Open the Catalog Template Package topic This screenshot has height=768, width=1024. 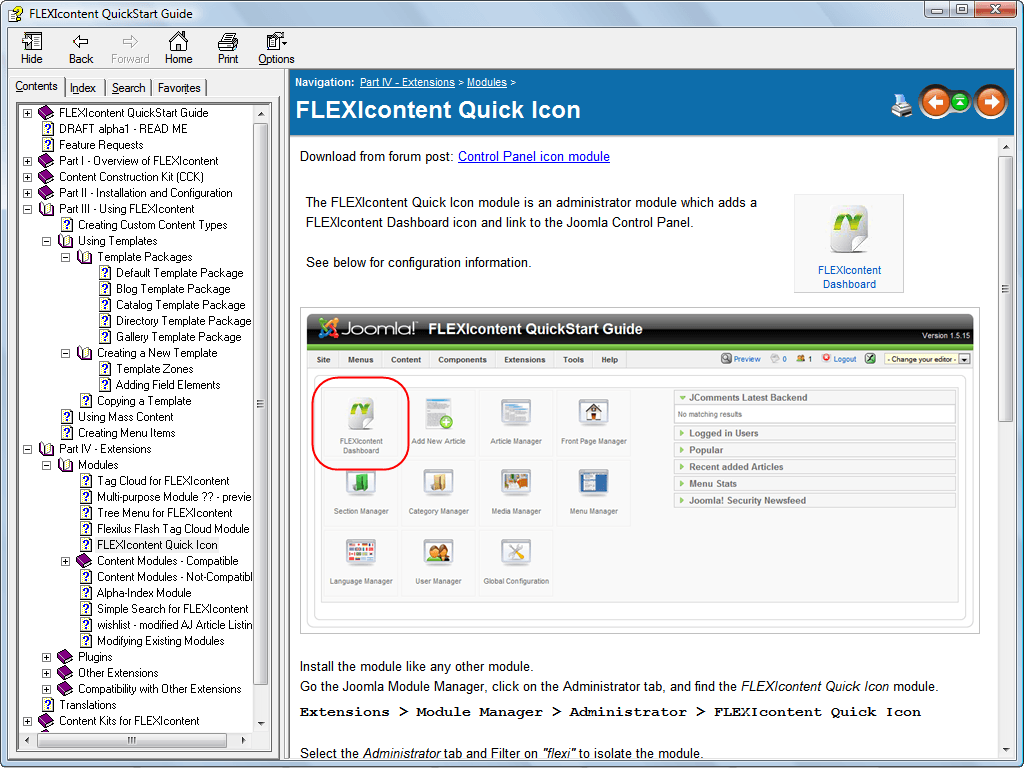click(x=181, y=305)
